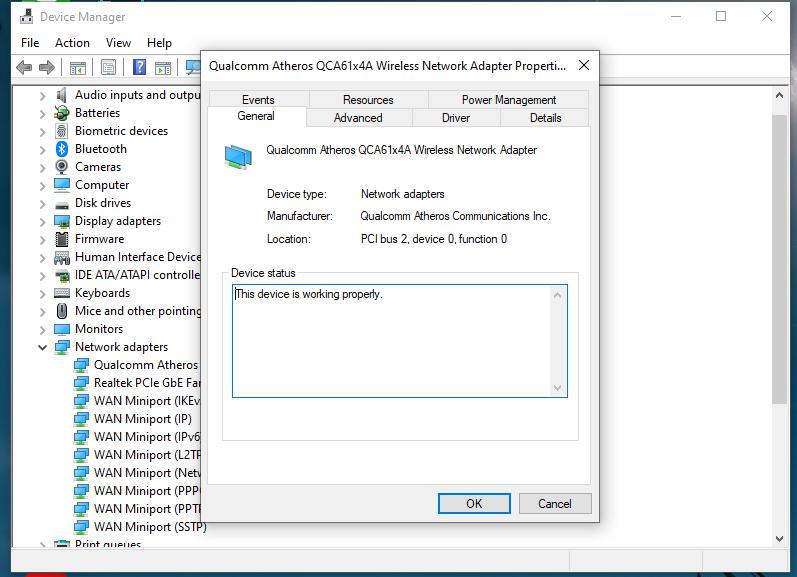This screenshot has height=577, width=797.
Task: Open the File menu
Action: [30, 43]
